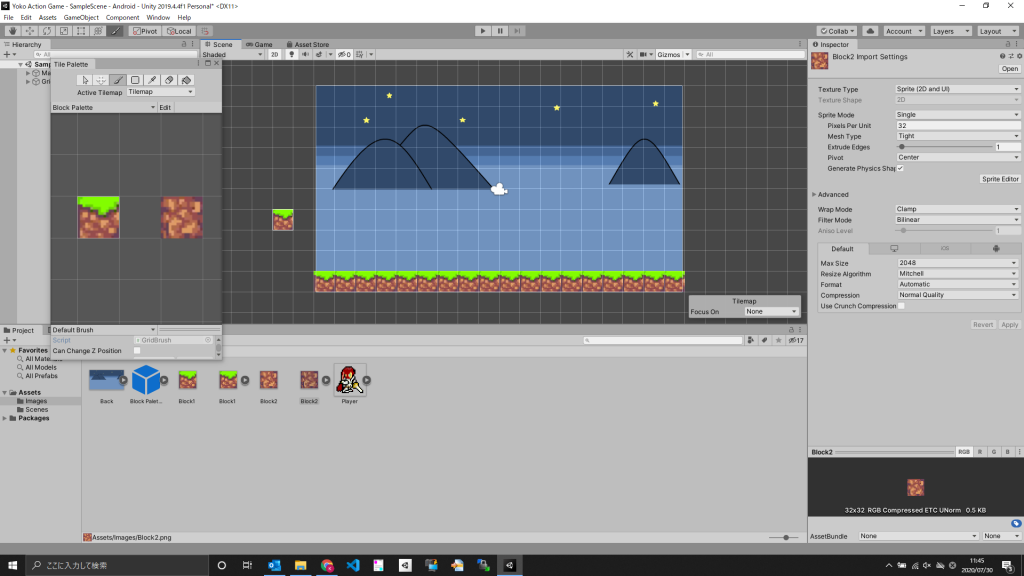Open the Window menu
Viewport: 1024px width, 576px height.
pyautogui.click(x=158, y=18)
